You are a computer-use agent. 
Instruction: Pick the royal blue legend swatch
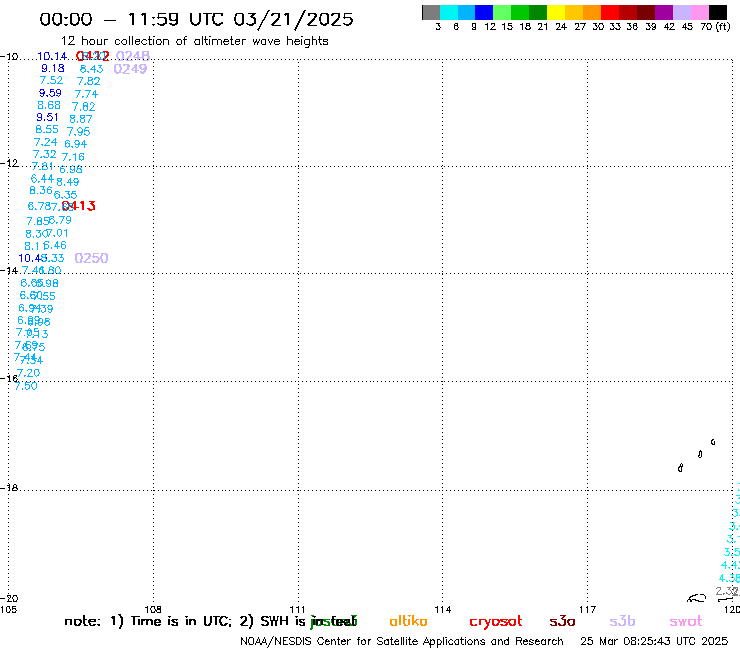point(484,12)
